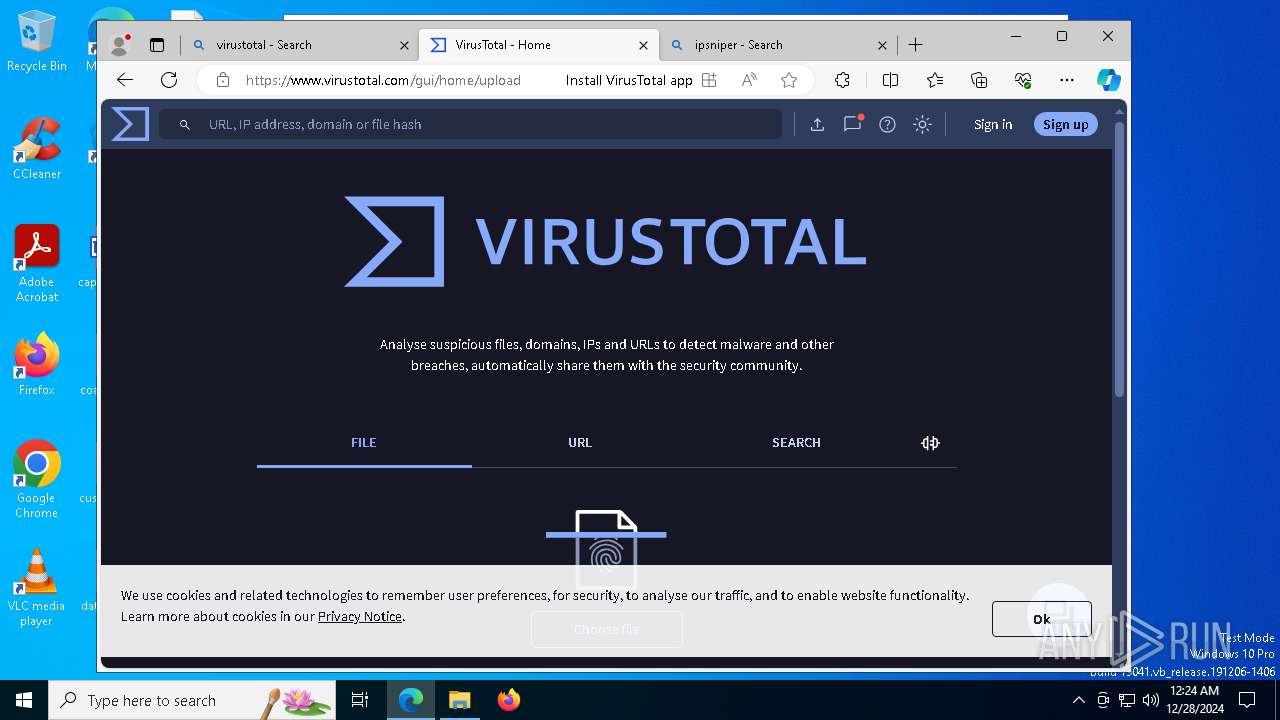
Task: Click the volume speaker tray icon
Action: click(x=1150, y=700)
